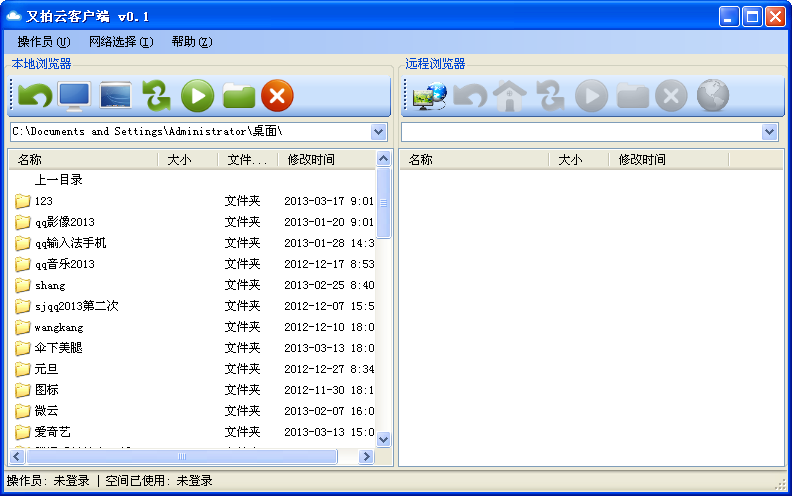The image size is (792, 496).
Task: Refresh local browser with green recycle arrows icon
Action: tap(157, 95)
